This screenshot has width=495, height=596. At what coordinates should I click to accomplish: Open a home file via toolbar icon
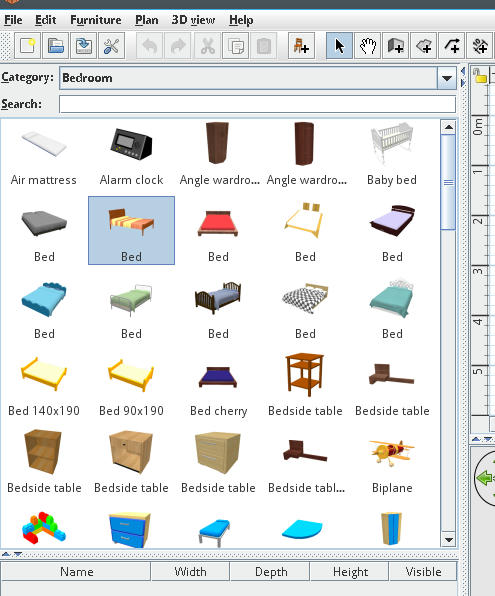point(56,46)
